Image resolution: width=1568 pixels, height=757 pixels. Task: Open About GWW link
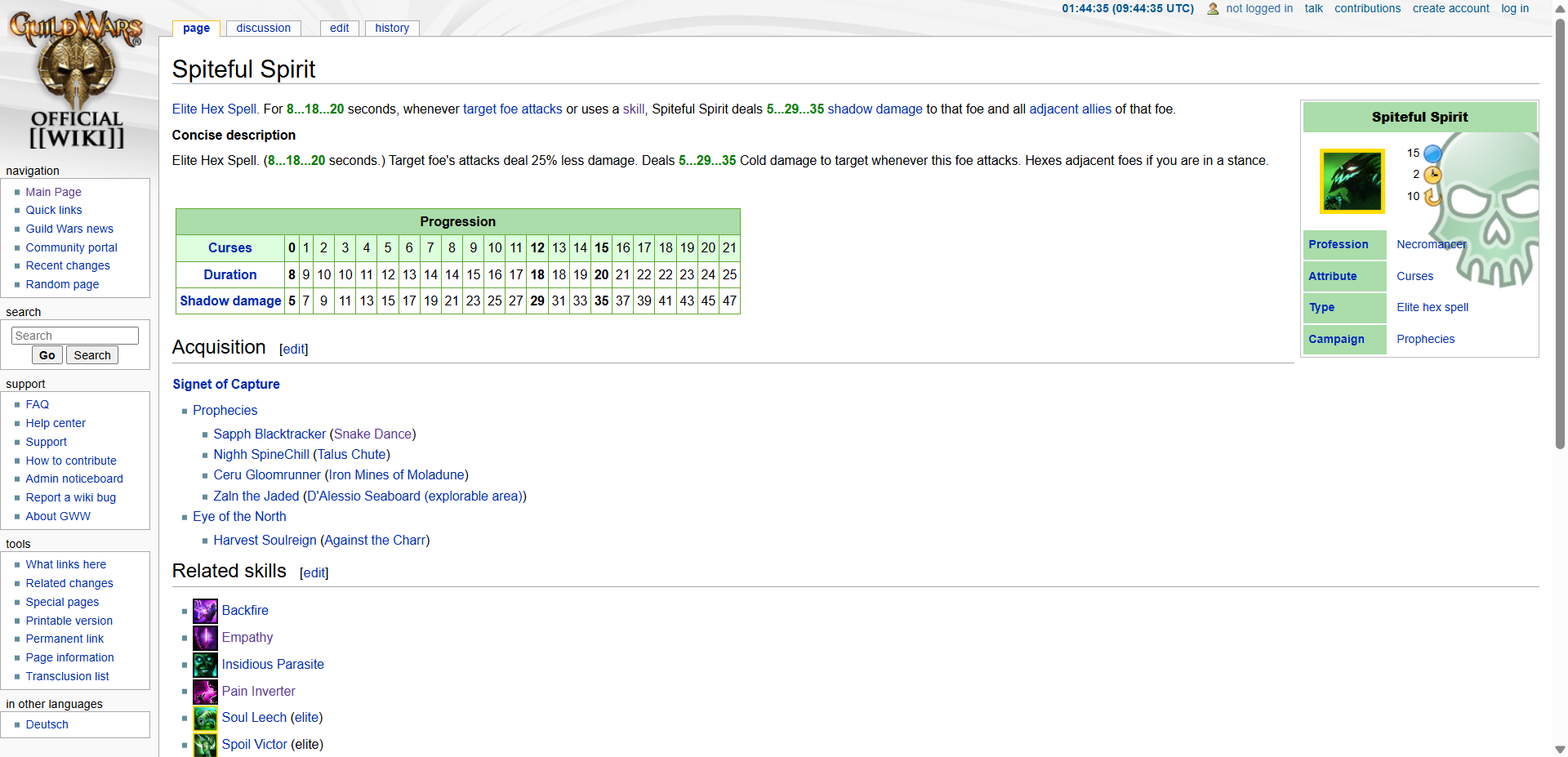click(x=58, y=516)
